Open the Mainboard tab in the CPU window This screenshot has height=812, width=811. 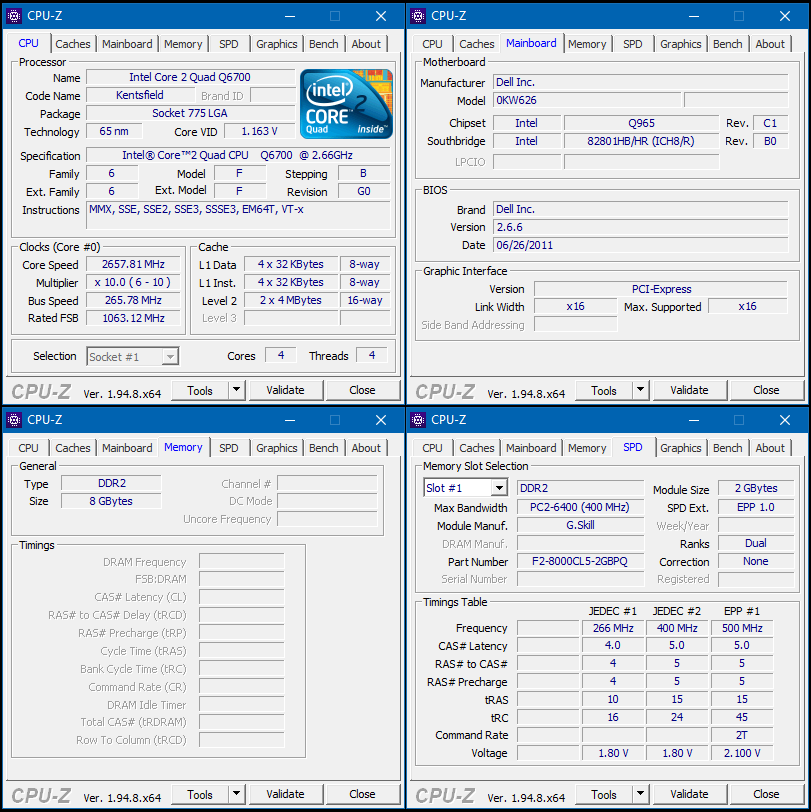(x=127, y=44)
